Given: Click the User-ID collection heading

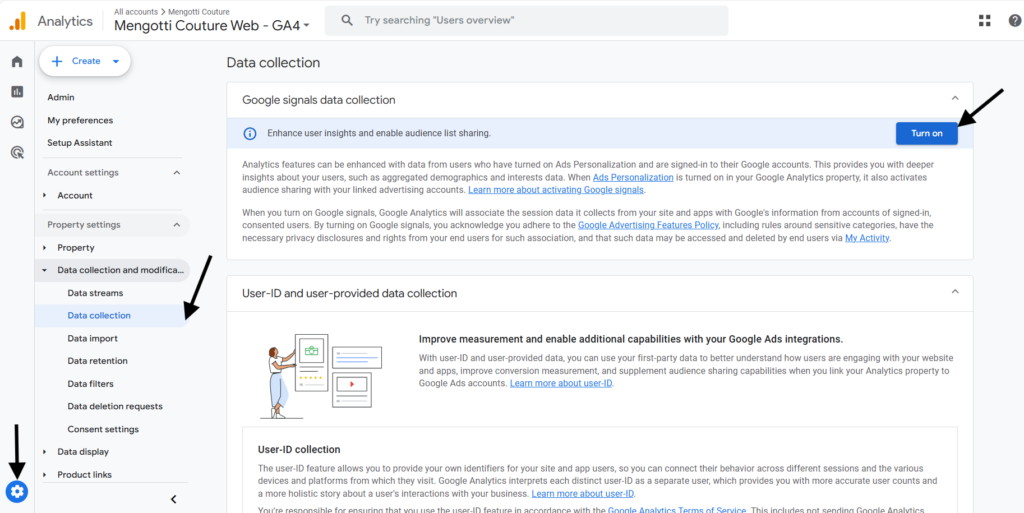Looking at the screenshot, I should click(299, 450).
